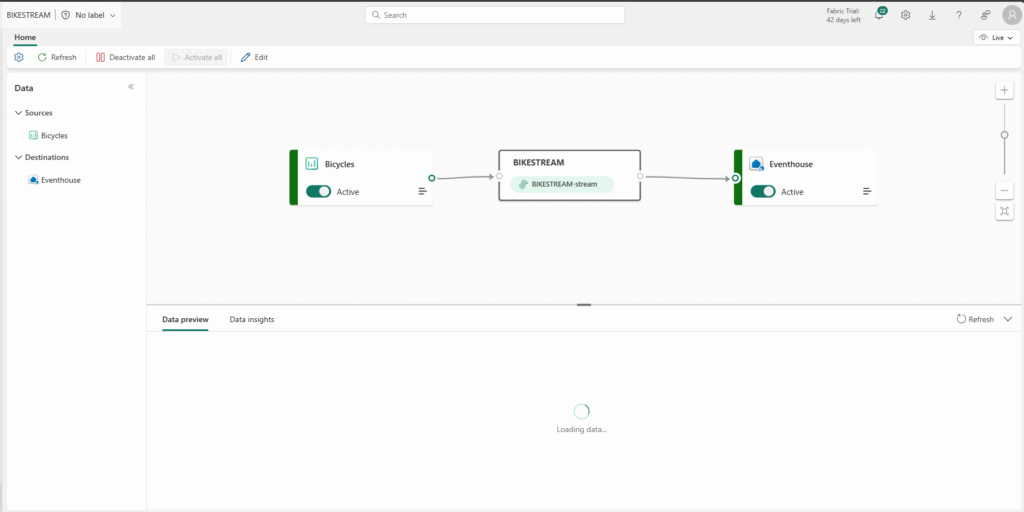Click the canvas zoom slider handle
This screenshot has width=1024, height=512.
[x=1004, y=135]
